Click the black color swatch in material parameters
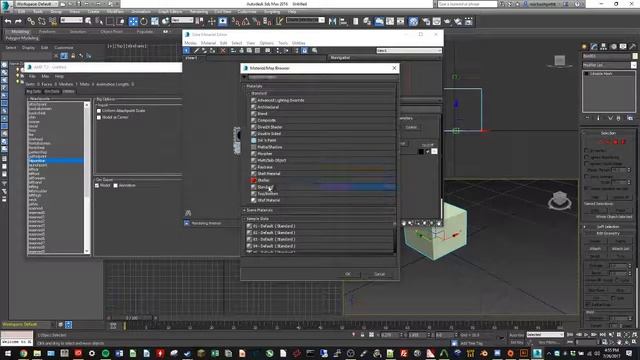This screenshot has height=360, width=640. 421,151
